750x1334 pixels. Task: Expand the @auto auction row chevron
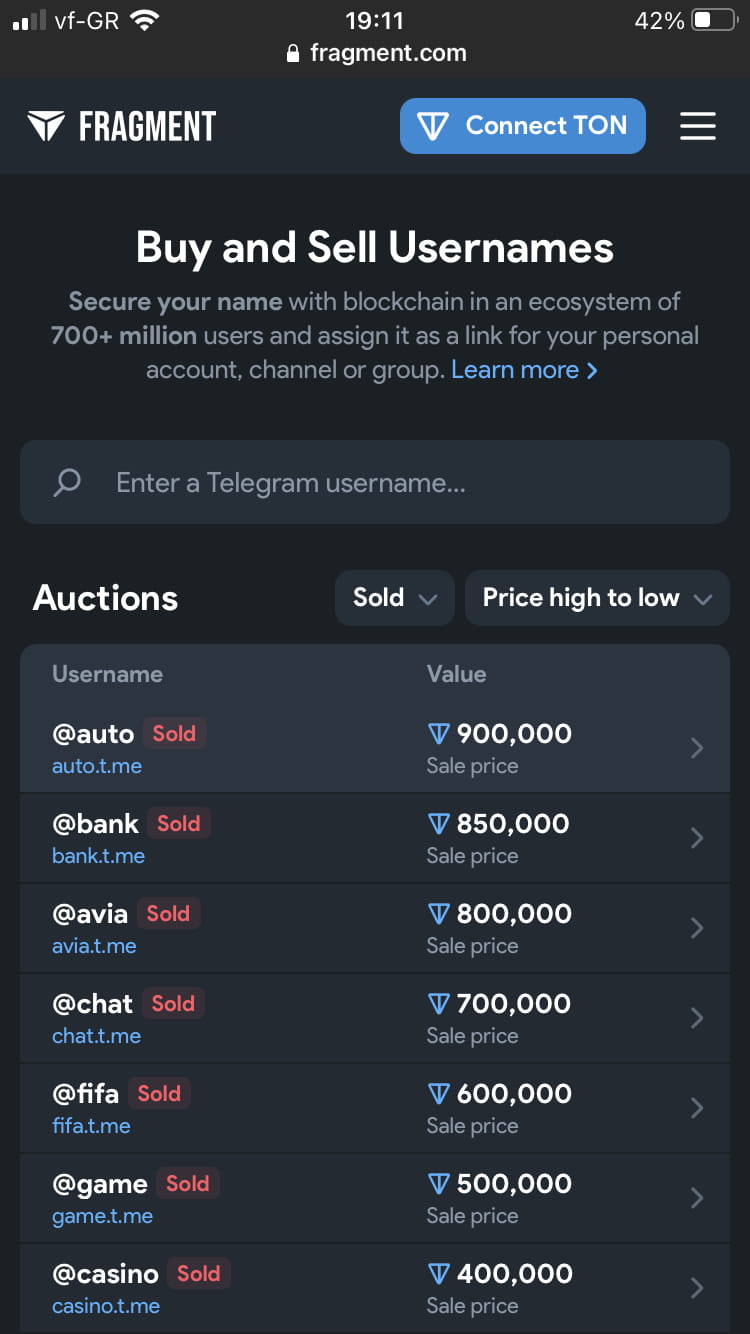(697, 748)
